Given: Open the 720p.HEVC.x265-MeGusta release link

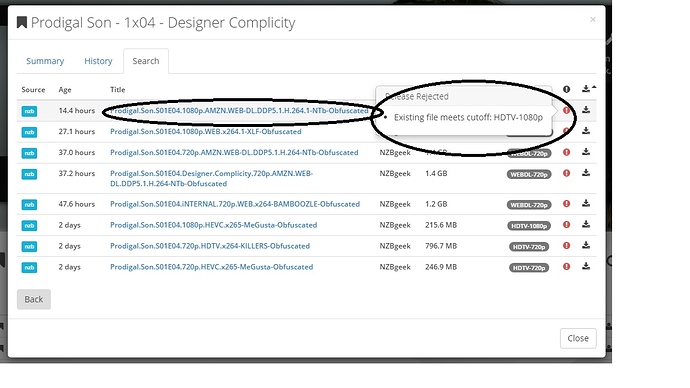Looking at the screenshot, I should (x=212, y=267).
